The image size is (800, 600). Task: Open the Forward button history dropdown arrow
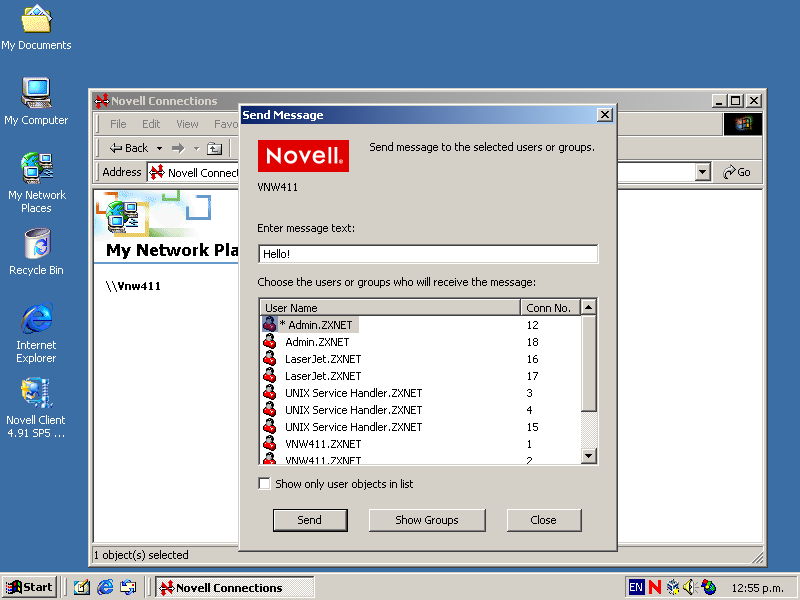(x=196, y=148)
